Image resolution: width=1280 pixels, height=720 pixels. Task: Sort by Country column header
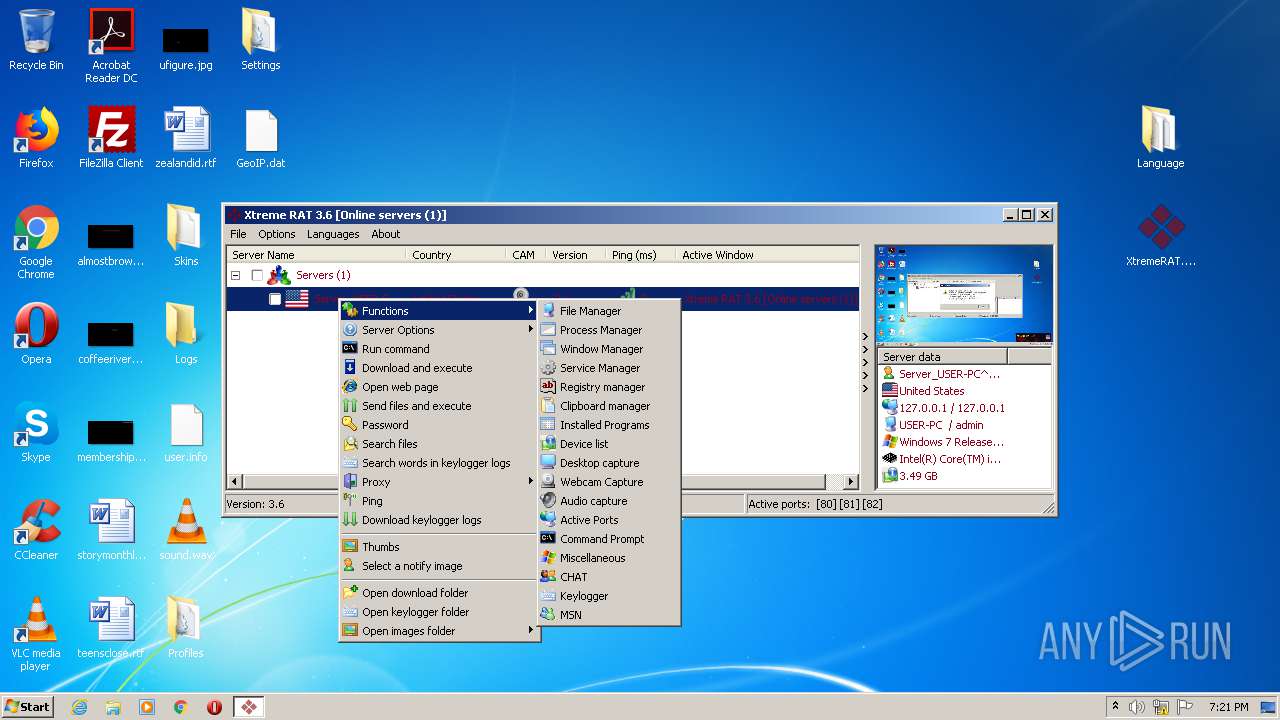click(x=455, y=255)
